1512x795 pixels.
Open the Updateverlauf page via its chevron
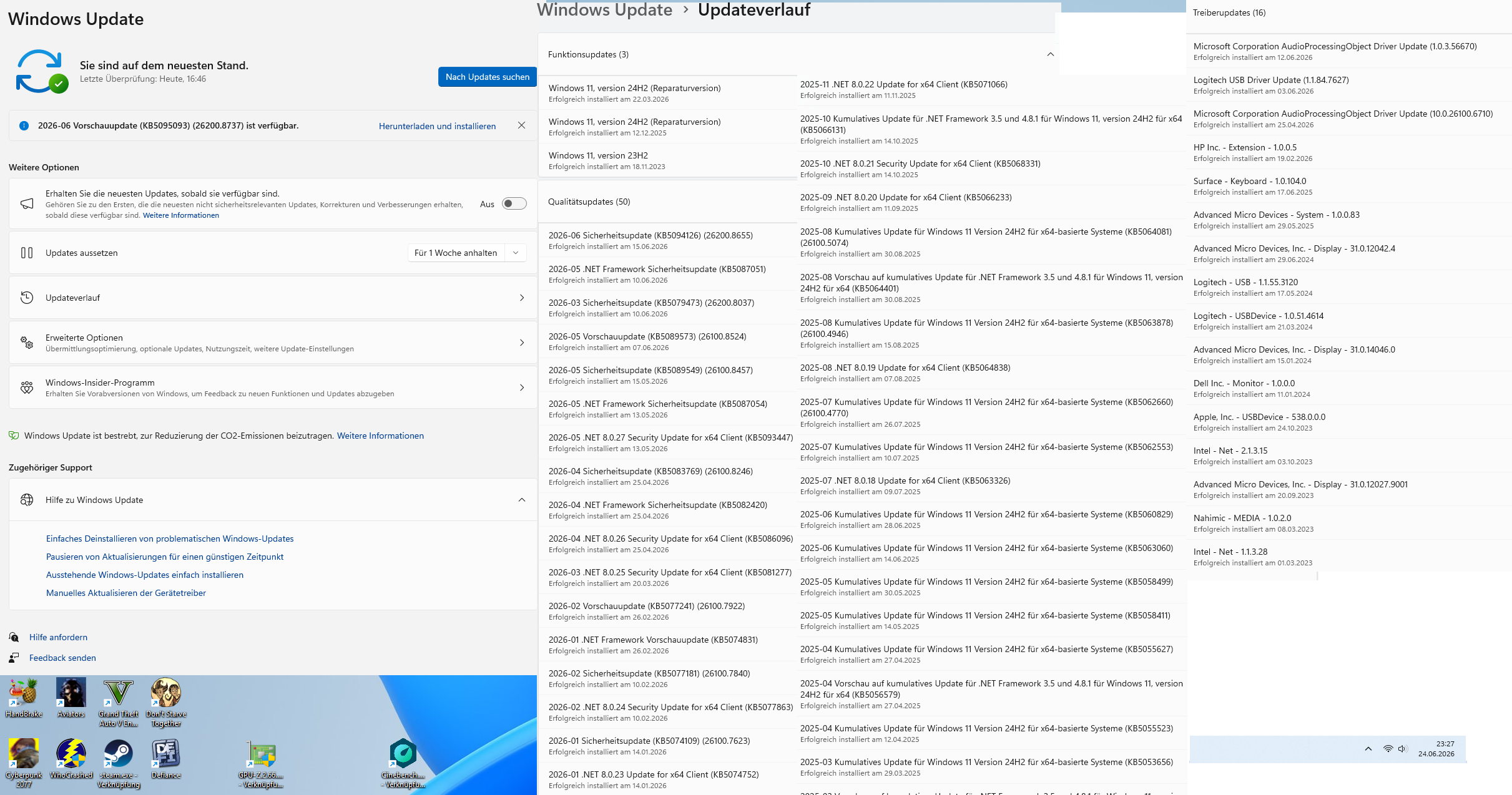coord(522,298)
